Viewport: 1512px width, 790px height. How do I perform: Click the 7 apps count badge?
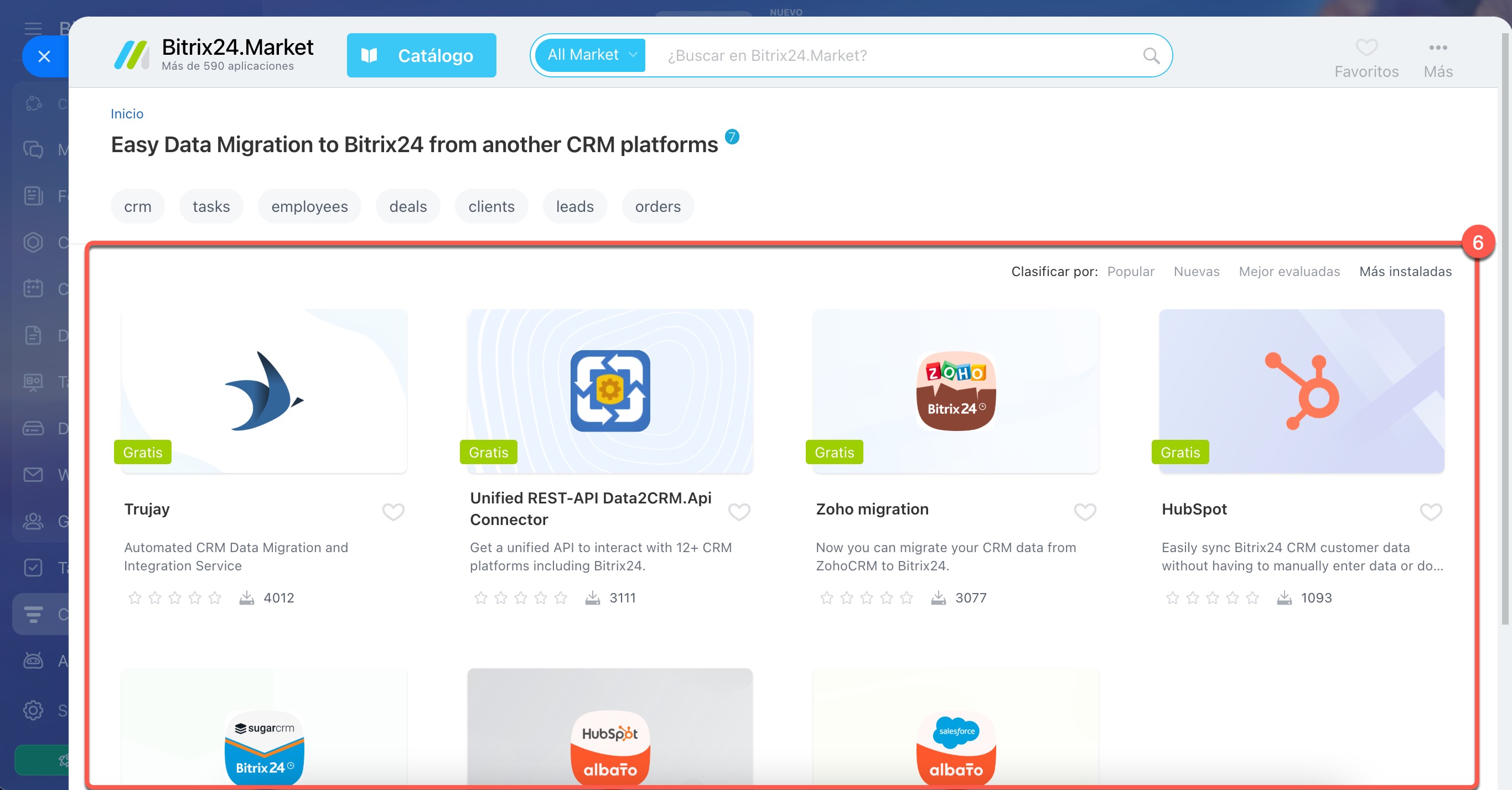click(x=731, y=137)
